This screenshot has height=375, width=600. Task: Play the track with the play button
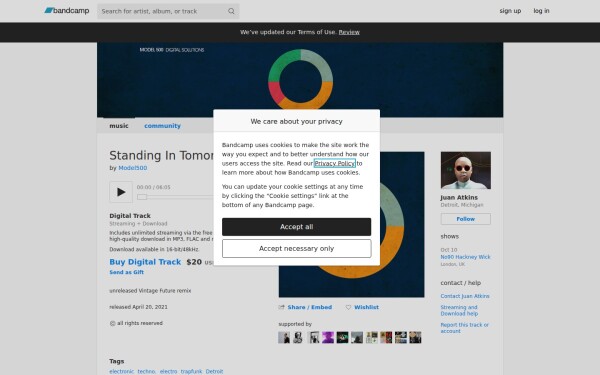tap(121, 192)
